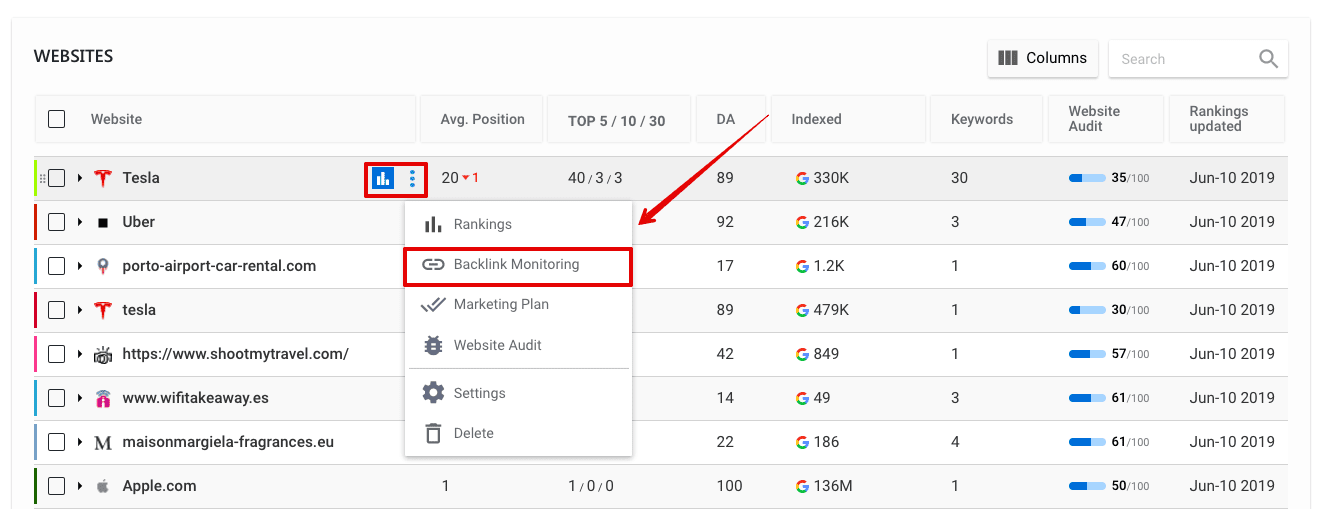
Task: Click the Google icon beside 479K
Action: click(802, 310)
